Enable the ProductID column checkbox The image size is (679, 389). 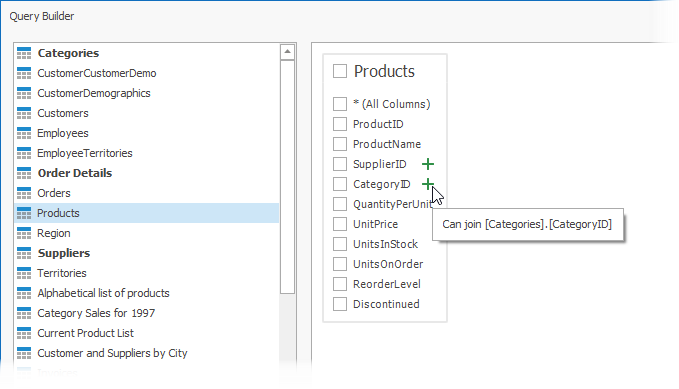tap(340, 124)
